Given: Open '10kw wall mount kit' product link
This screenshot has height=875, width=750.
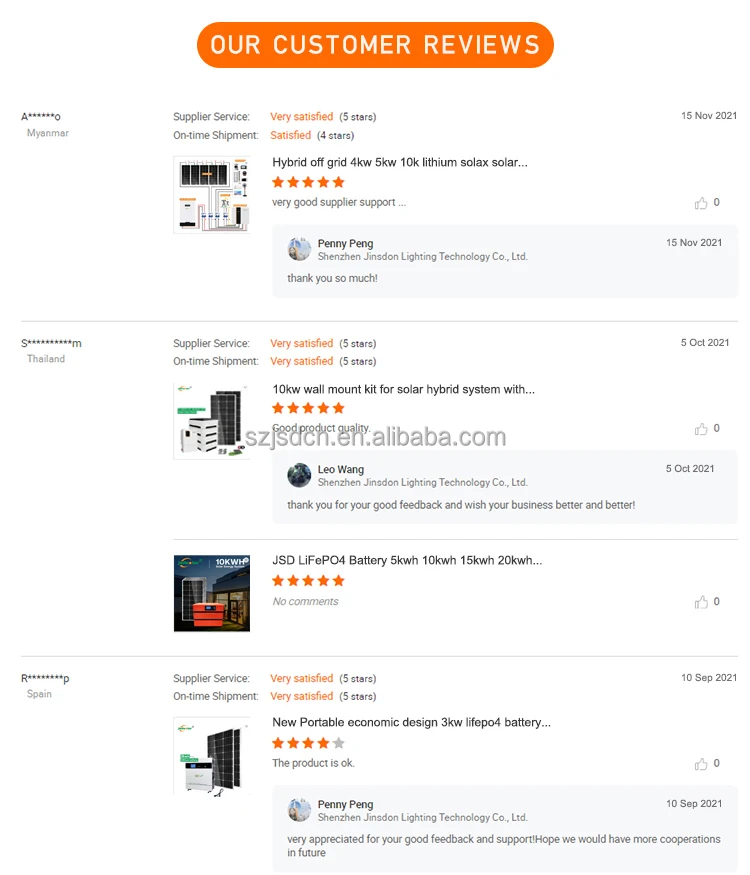Looking at the screenshot, I should 403,389.
